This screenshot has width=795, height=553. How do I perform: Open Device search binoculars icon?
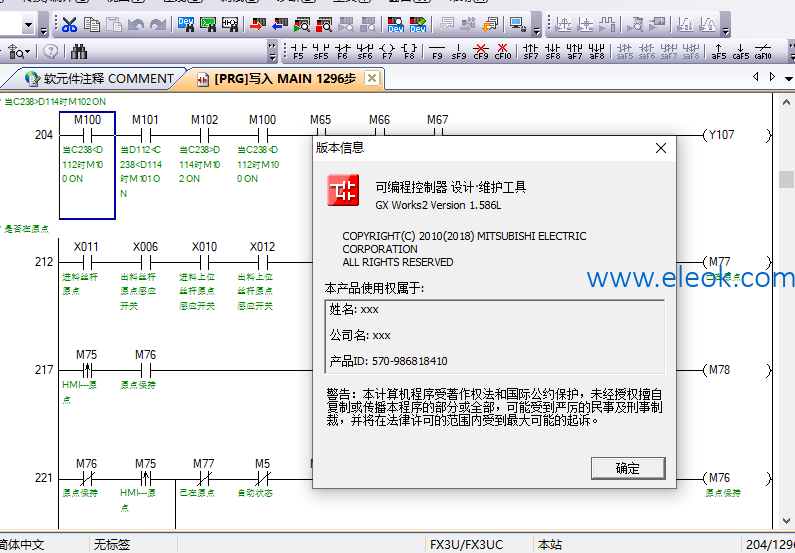(x=186, y=24)
